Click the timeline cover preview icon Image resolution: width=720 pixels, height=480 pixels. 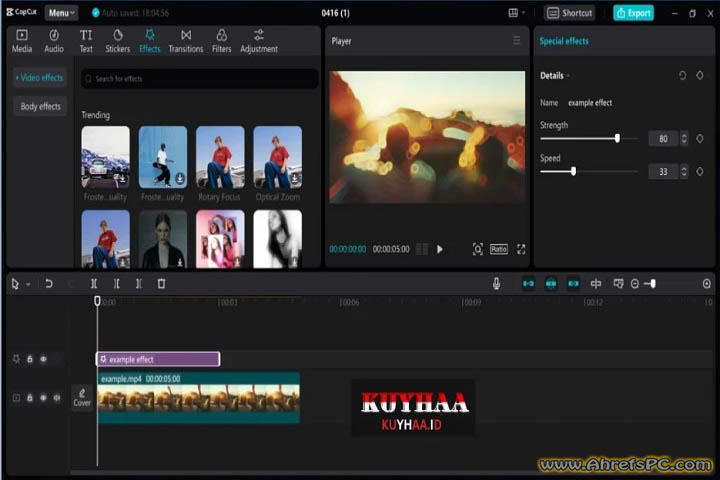(x=619, y=283)
